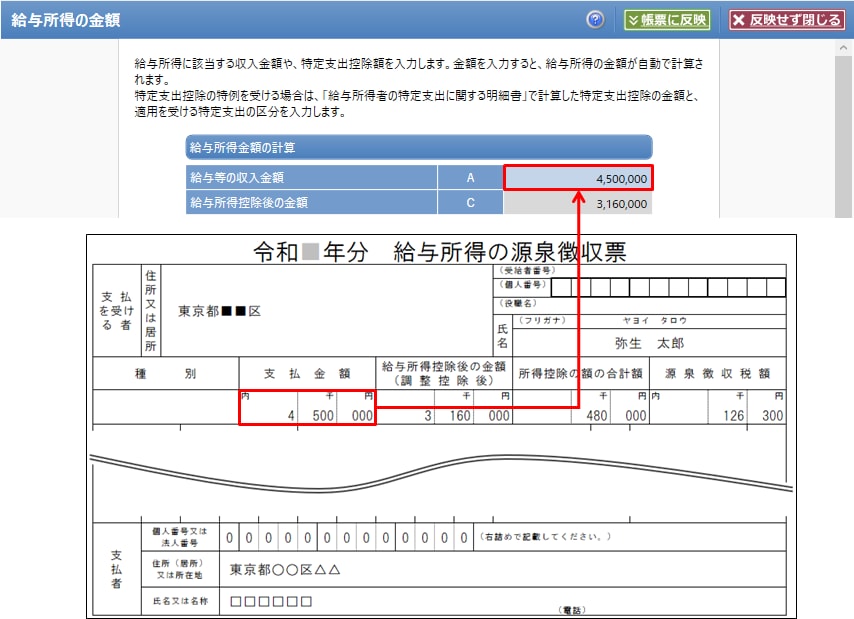The height and width of the screenshot is (619, 854).
Task: Click the 給与所得控除後の金額 row label
Action: click(x=310, y=202)
